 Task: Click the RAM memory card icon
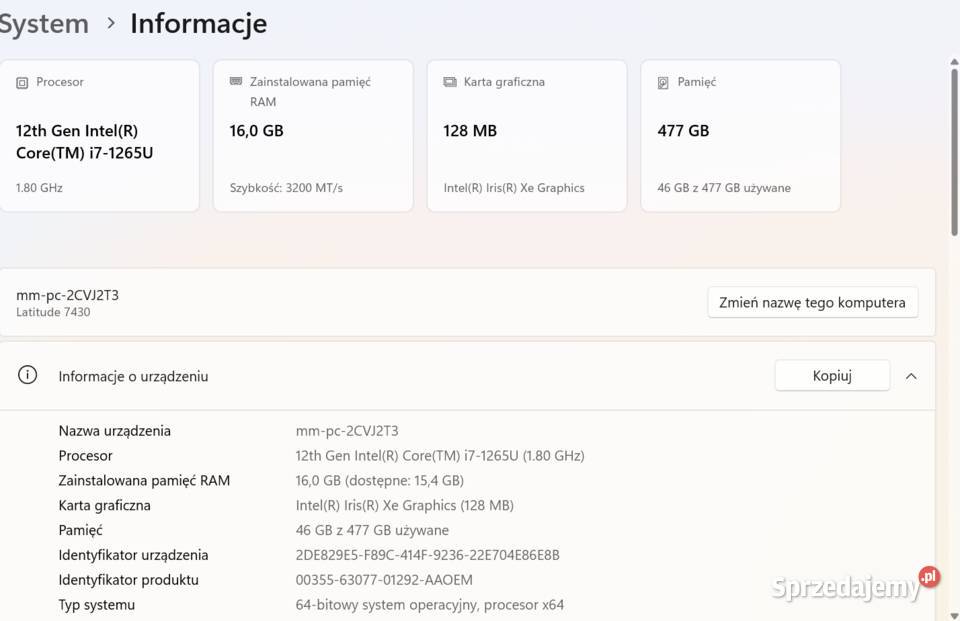[236, 81]
